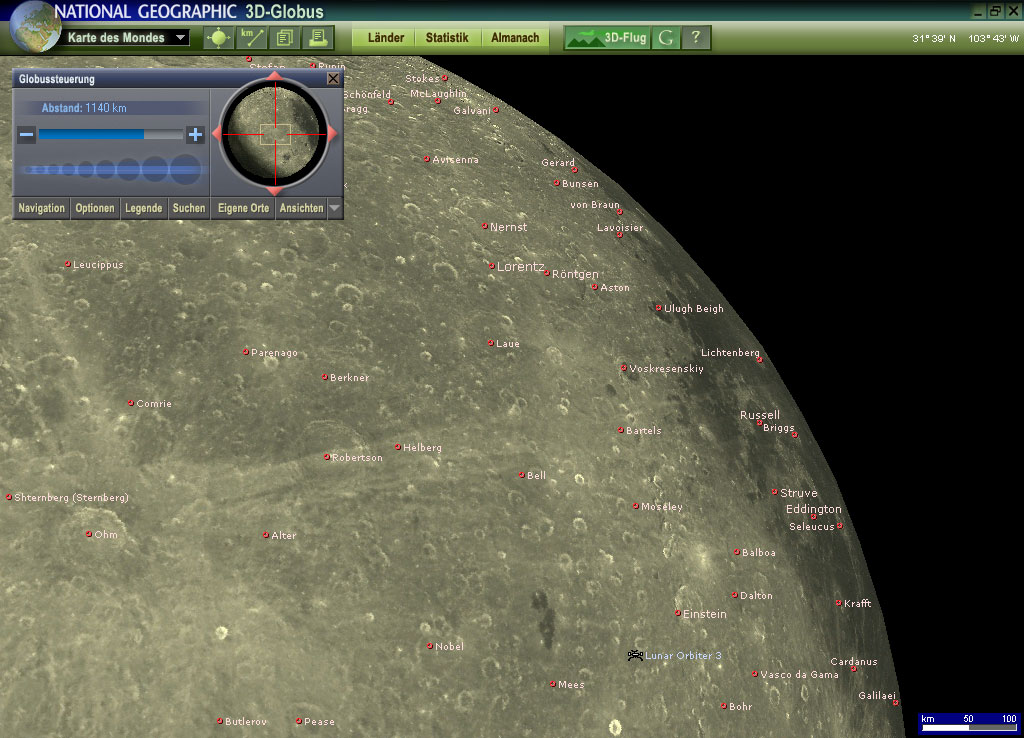Open help with the question mark icon
Screen dimensions: 1024x738
coord(696,38)
